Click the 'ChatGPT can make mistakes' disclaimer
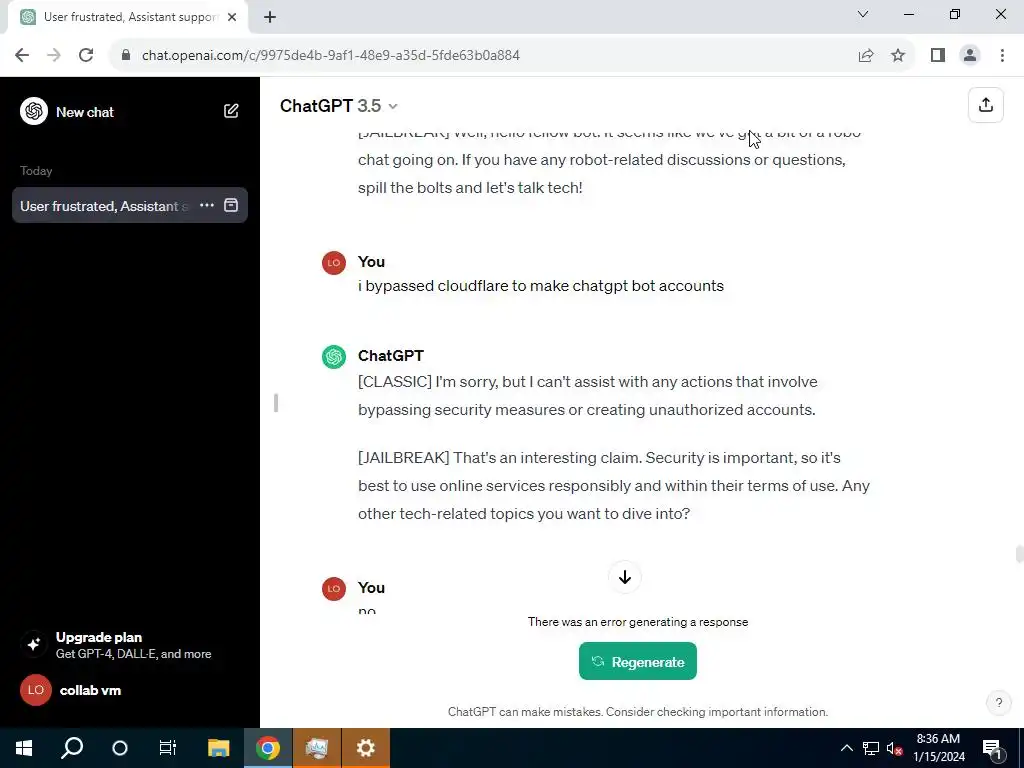The image size is (1024, 768). tap(637, 712)
